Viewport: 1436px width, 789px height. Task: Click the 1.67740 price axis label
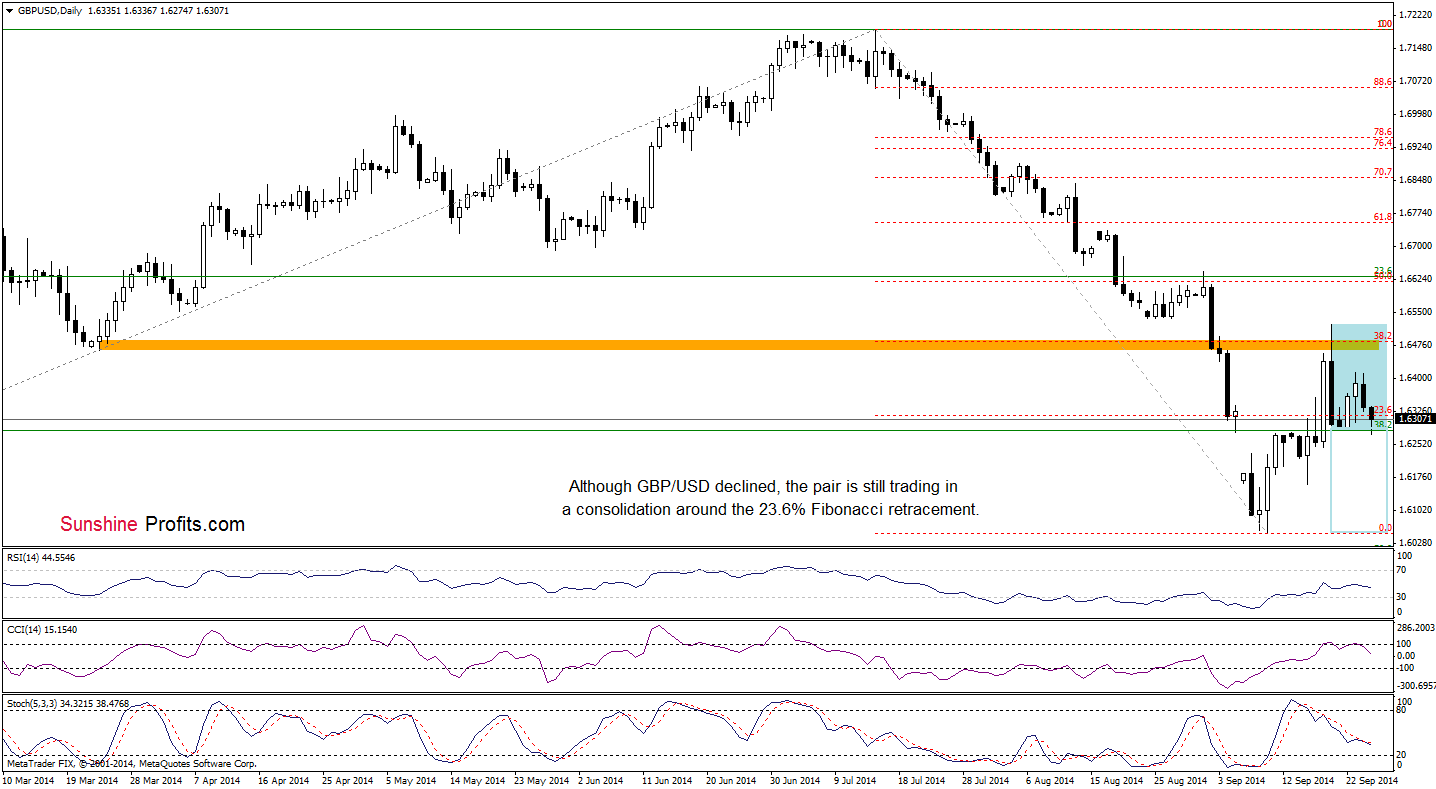coord(1416,213)
